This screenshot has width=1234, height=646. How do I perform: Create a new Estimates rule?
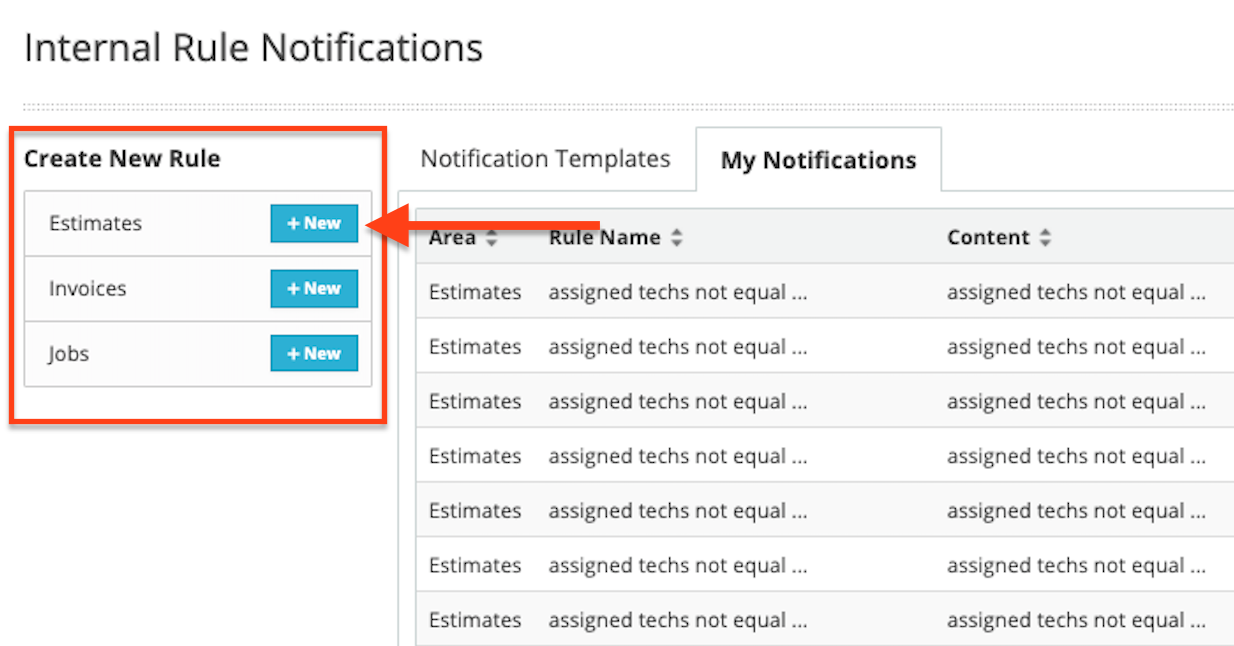(x=313, y=223)
